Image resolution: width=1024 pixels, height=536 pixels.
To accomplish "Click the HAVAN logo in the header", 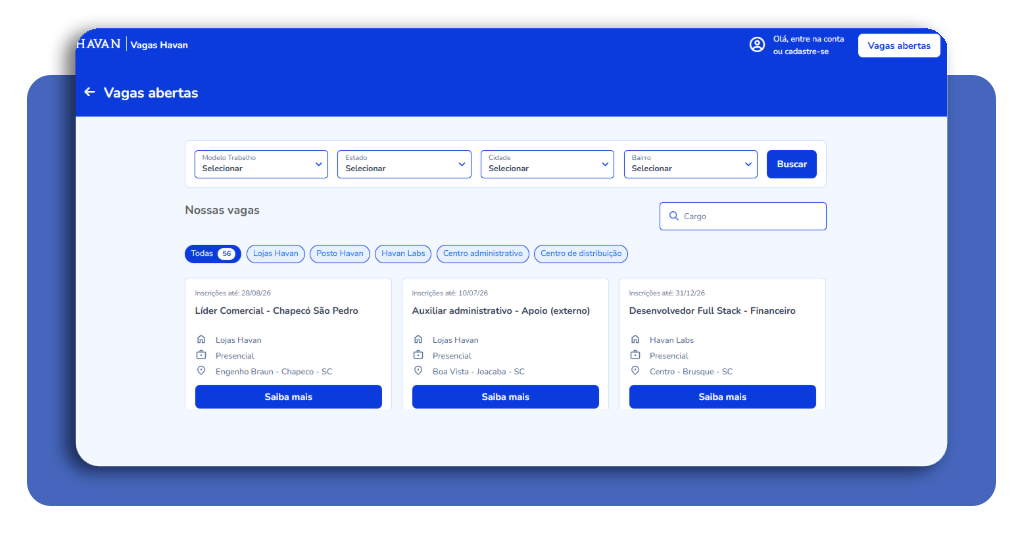I will click(x=99, y=44).
